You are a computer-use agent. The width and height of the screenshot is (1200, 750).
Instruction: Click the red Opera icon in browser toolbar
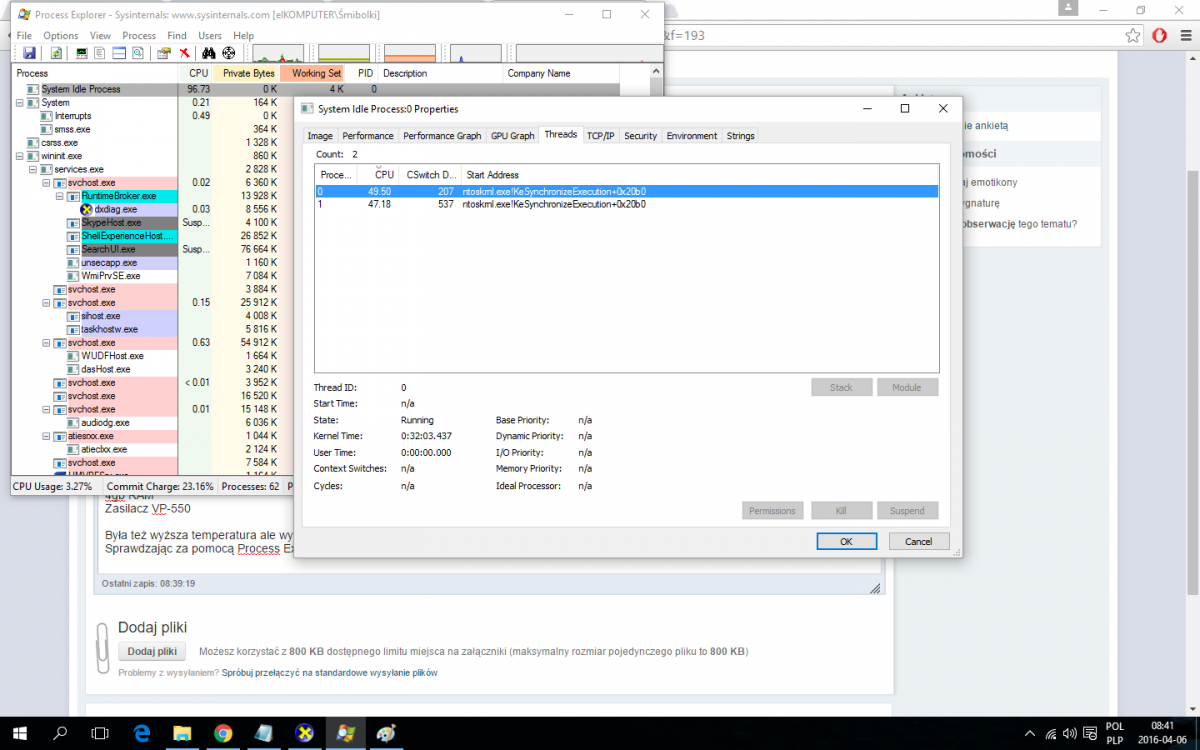point(1160,35)
